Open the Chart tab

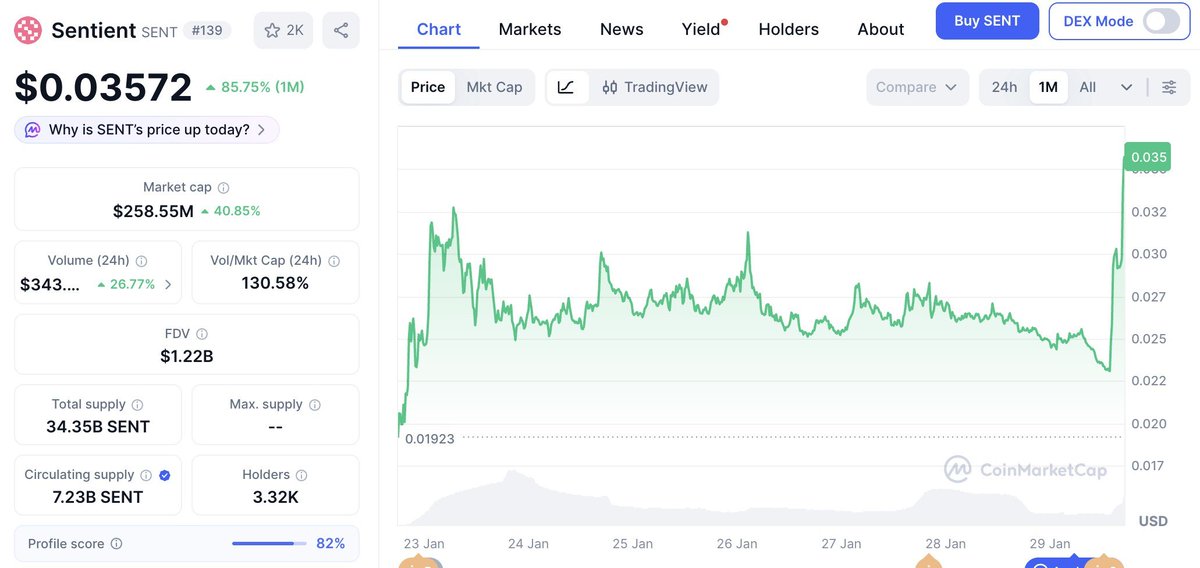tap(439, 29)
